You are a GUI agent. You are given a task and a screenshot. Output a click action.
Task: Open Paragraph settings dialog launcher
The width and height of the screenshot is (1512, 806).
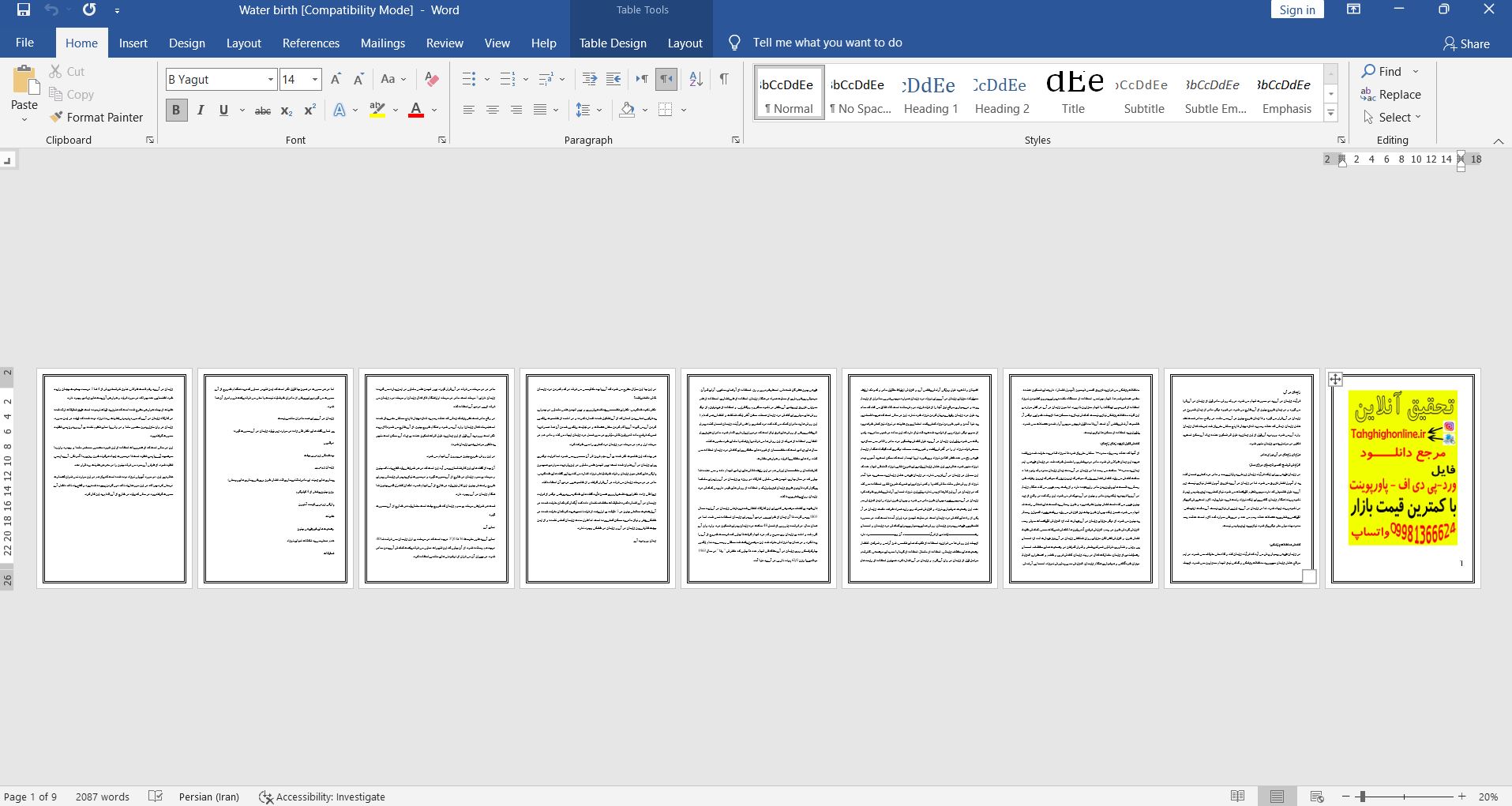pyautogui.click(x=736, y=140)
